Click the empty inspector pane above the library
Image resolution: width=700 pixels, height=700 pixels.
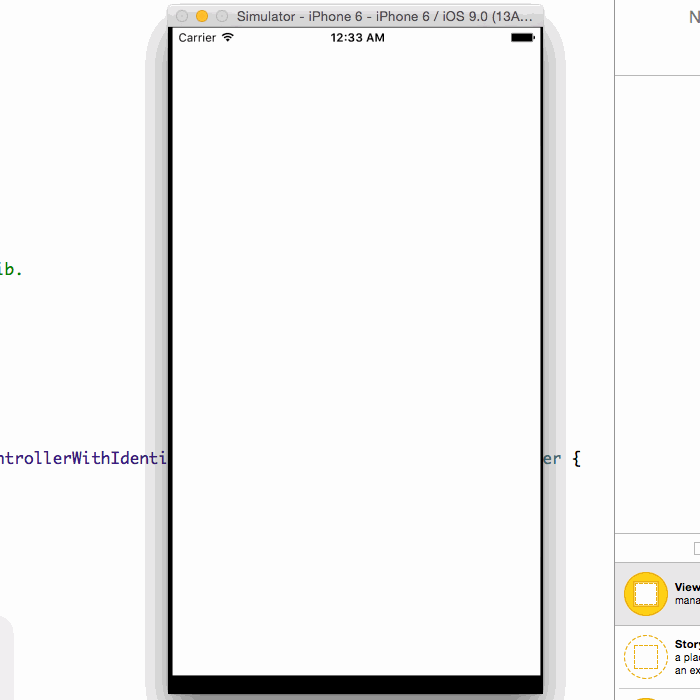point(657,300)
